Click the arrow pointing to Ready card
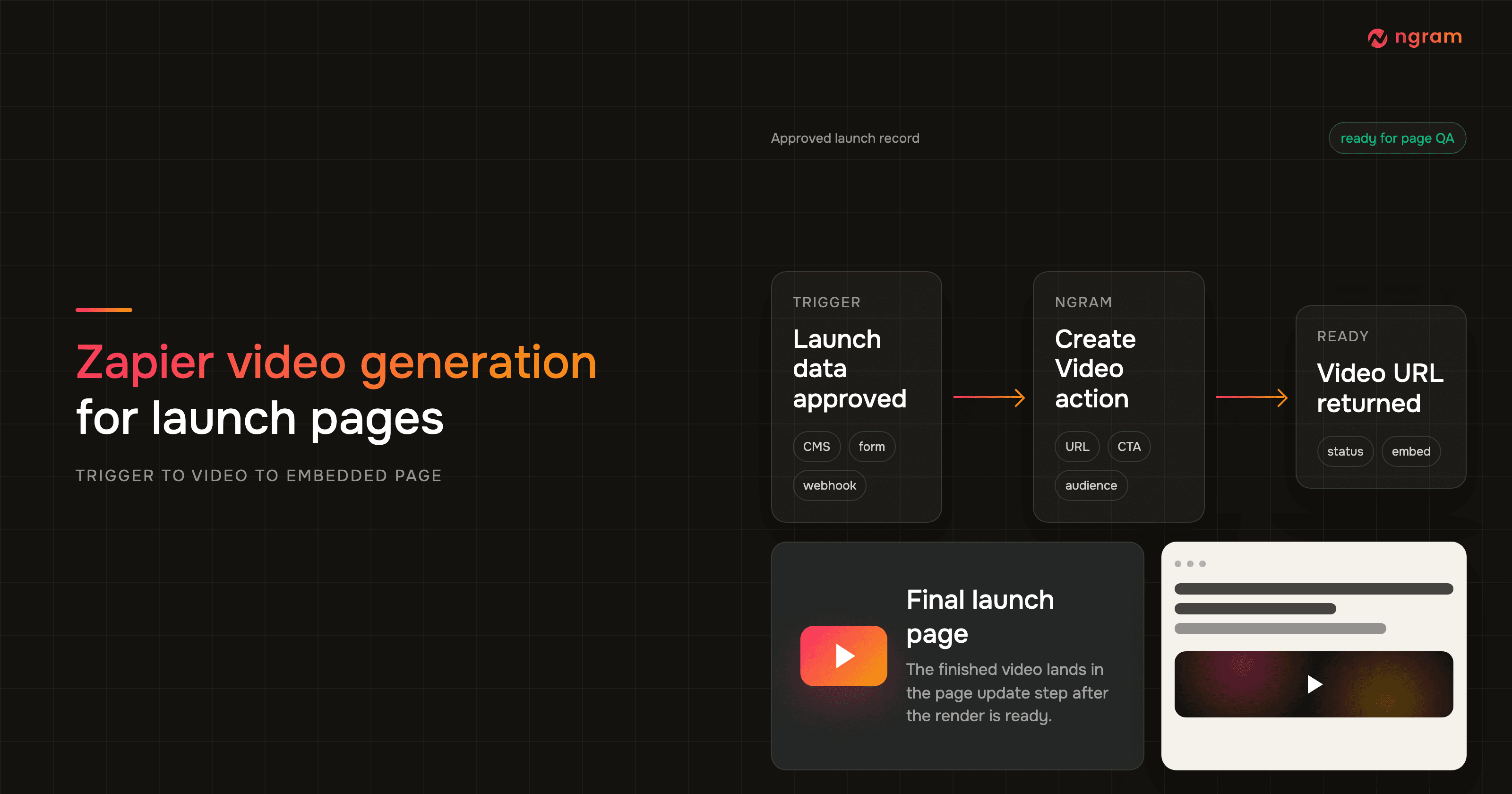Image resolution: width=1512 pixels, height=794 pixels. [1251, 397]
